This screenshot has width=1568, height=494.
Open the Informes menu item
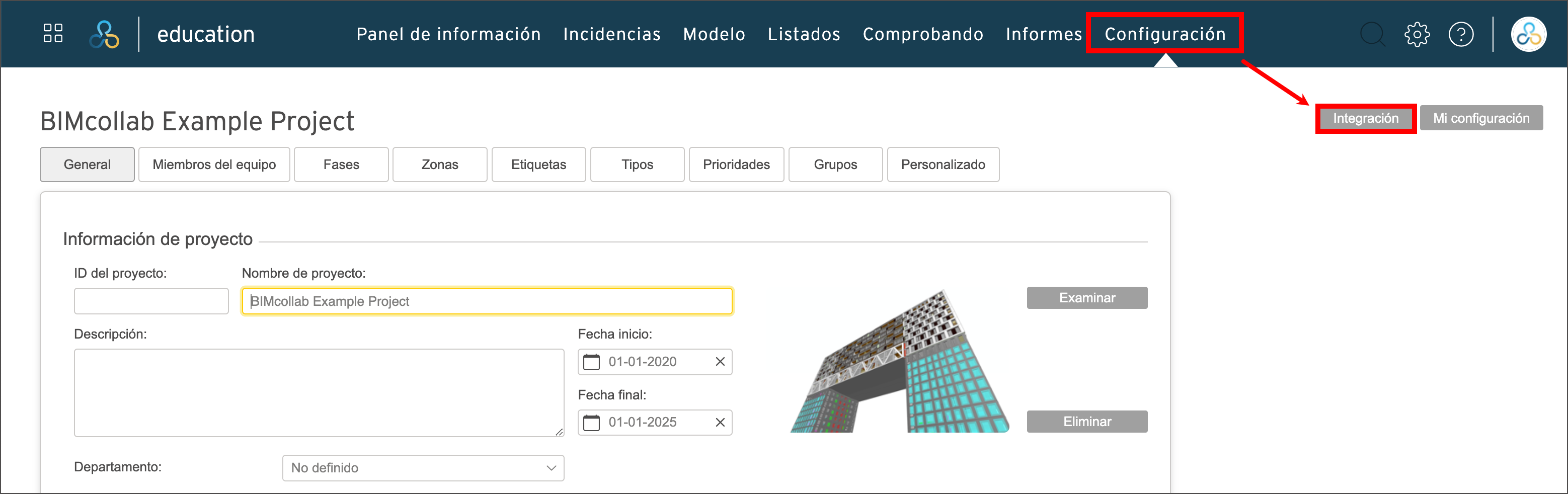point(1043,34)
